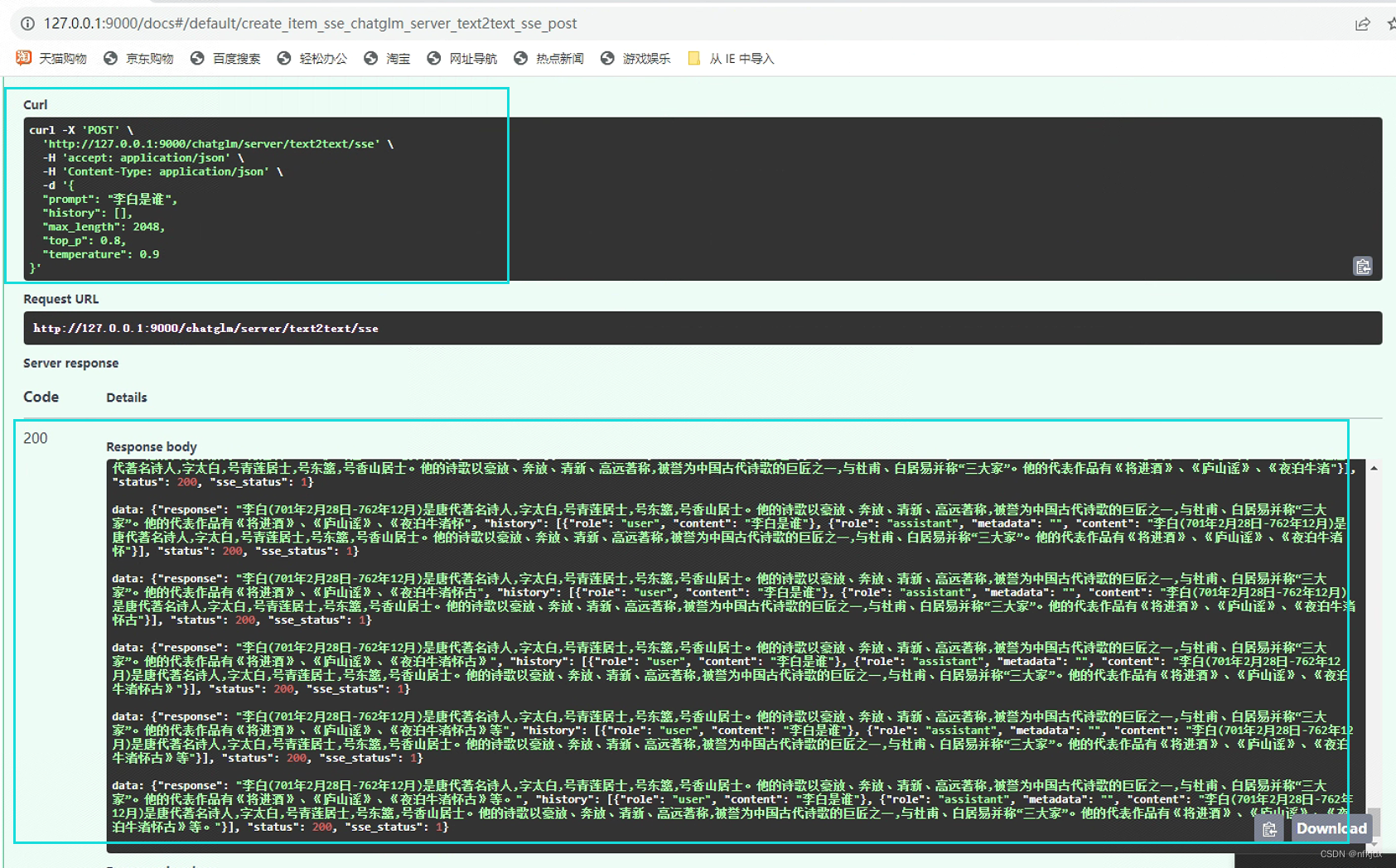Screen dimensions: 1396x868
Task: Click the Code column header
Action: coord(41,397)
